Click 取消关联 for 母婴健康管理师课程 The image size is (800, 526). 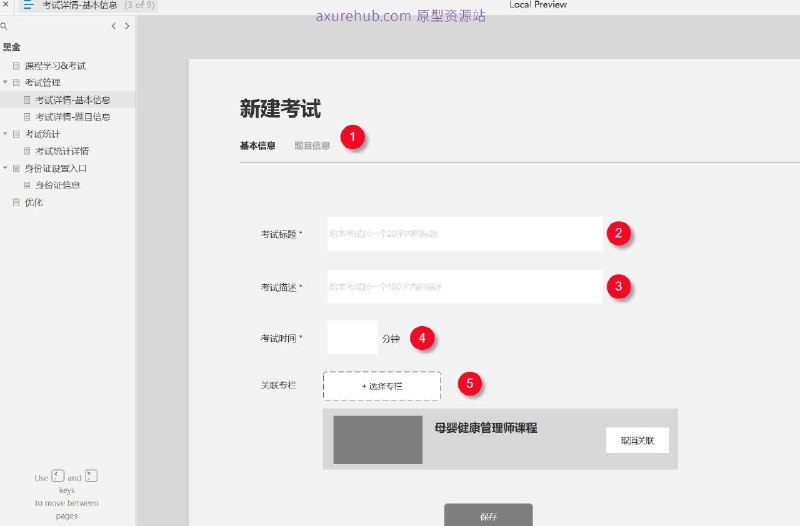[x=637, y=440]
